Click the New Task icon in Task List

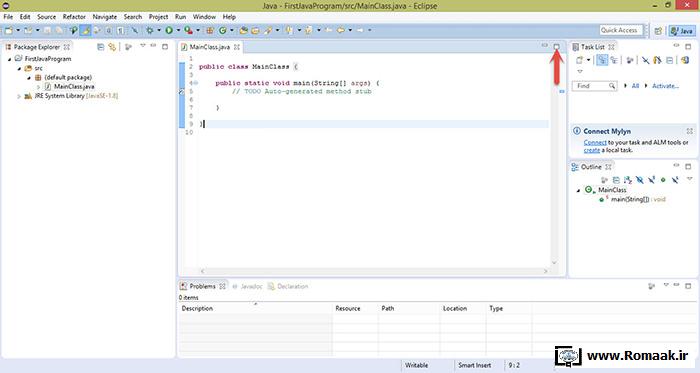pyautogui.click(x=579, y=60)
